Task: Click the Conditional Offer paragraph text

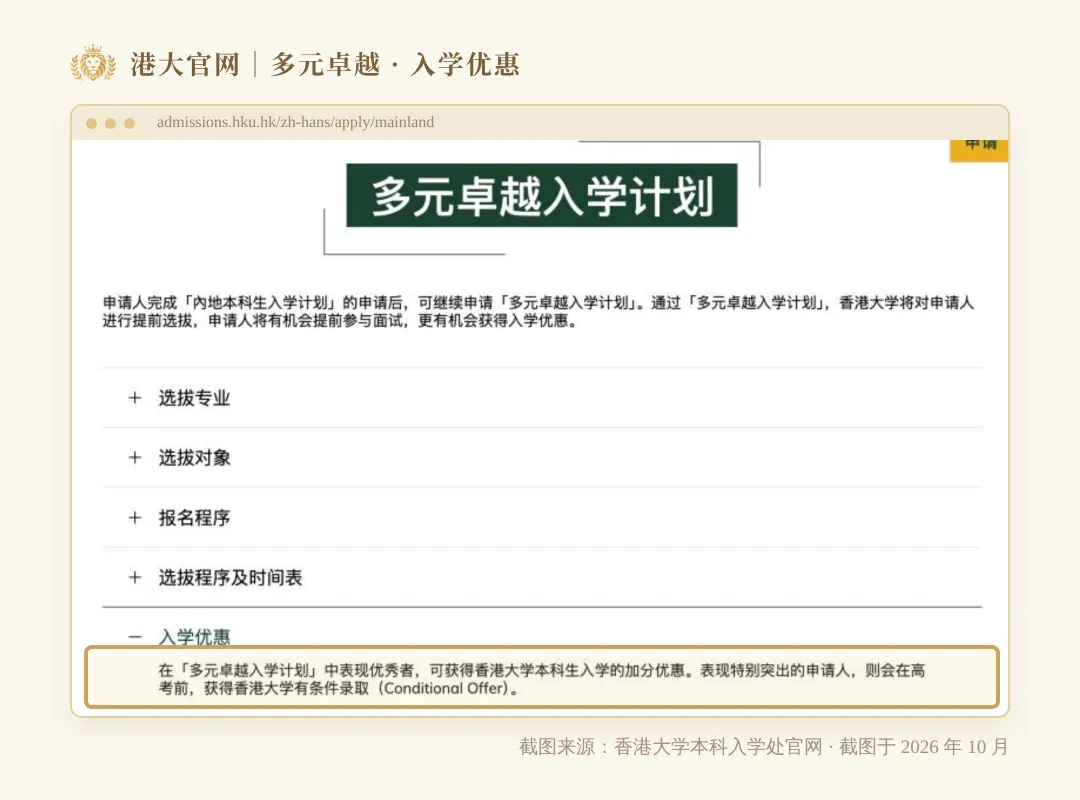Action: coord(541,679)
